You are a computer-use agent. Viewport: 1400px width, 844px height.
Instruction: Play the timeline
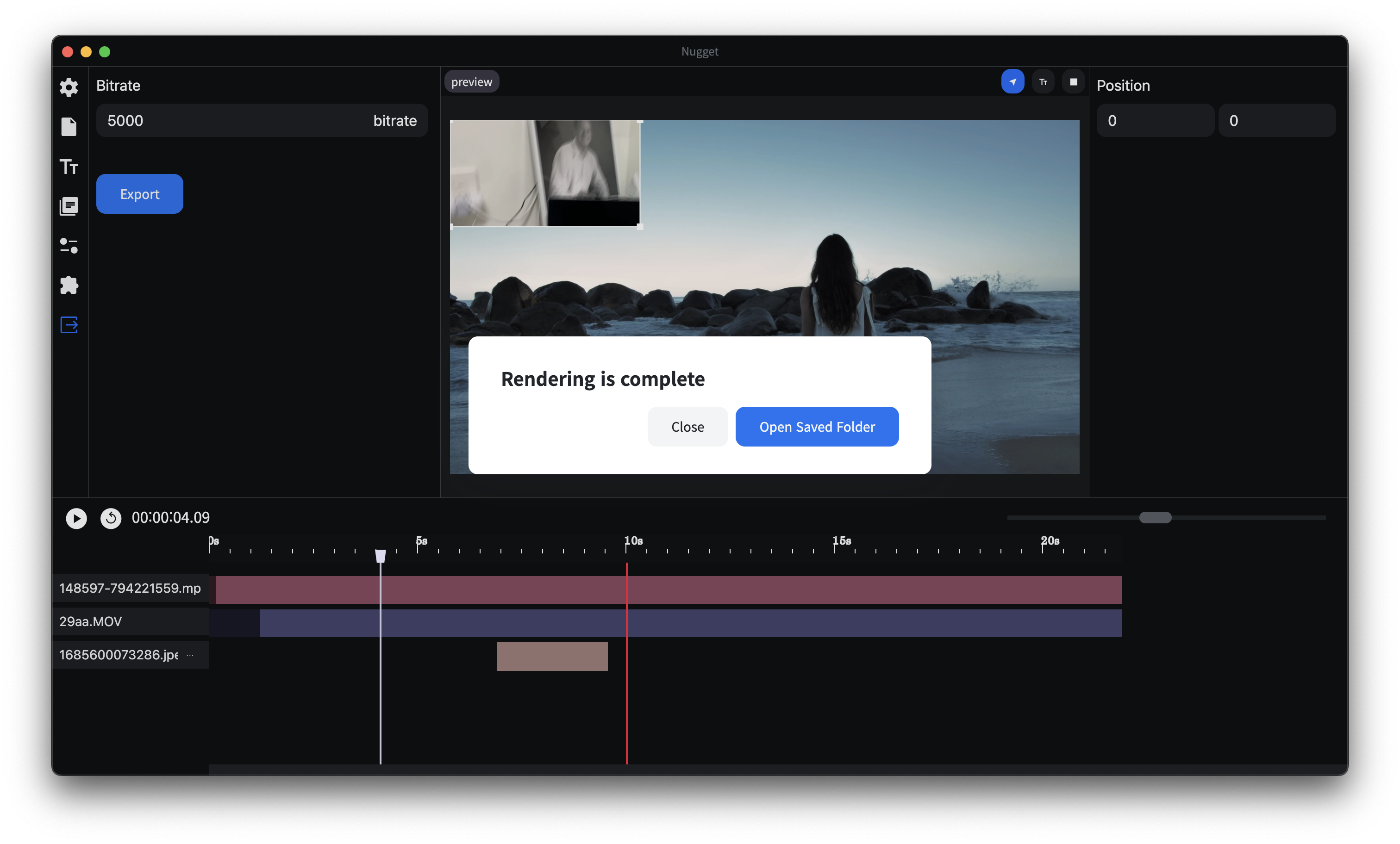pyautogui.click(x=76, y=518)
